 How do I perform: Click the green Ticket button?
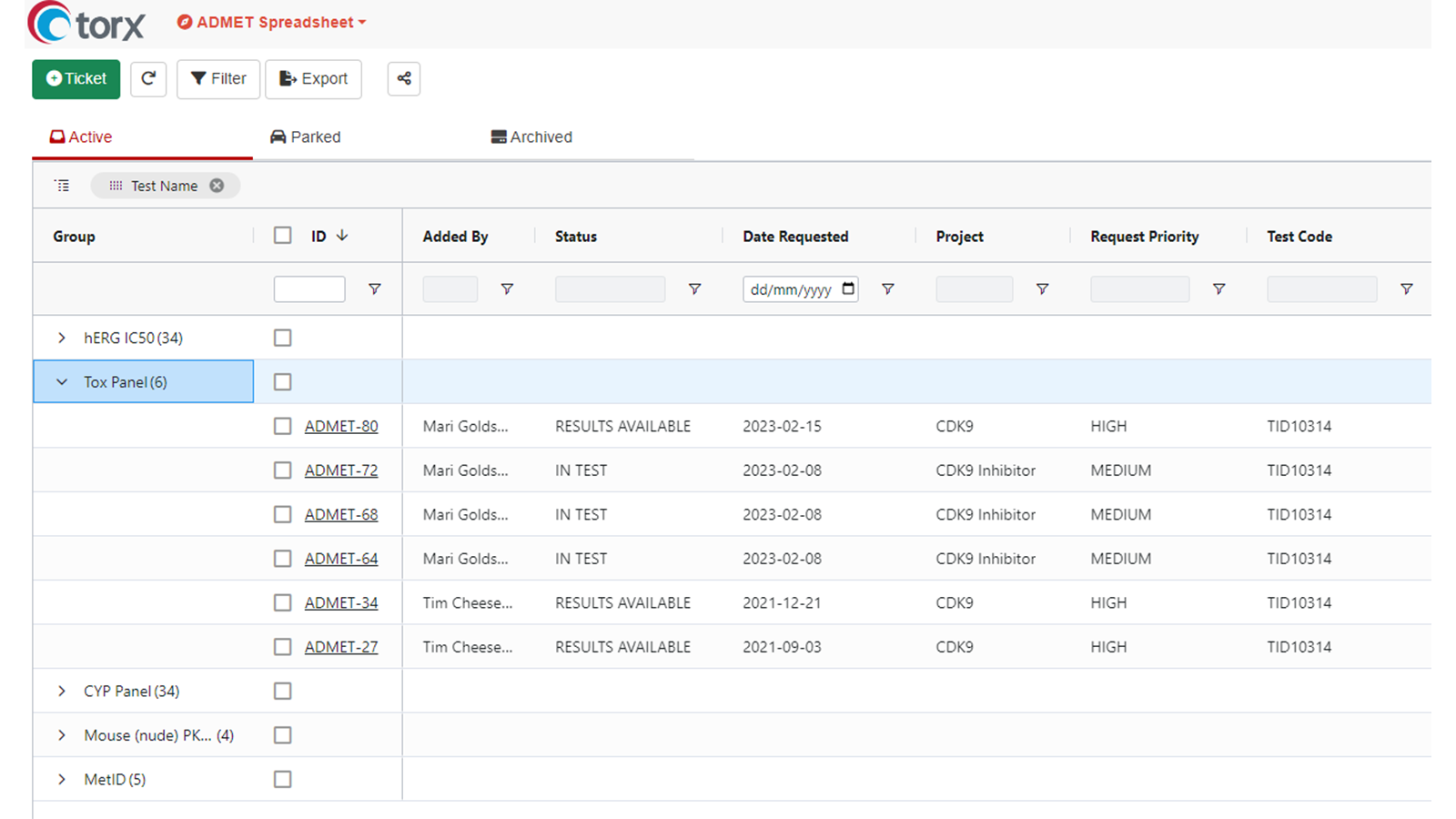pos(76,79)
